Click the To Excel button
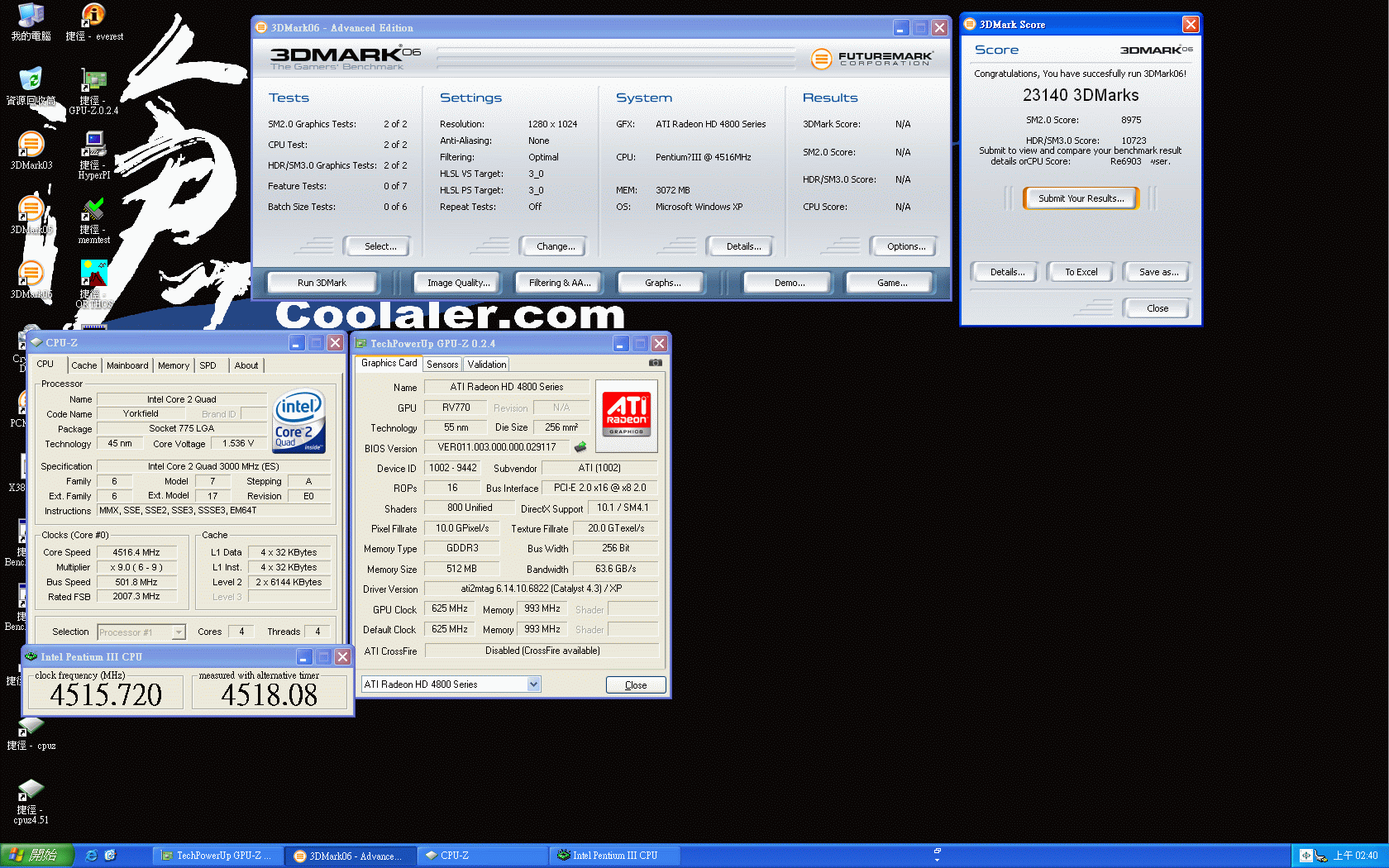1389x868 pixels. [x=1081, y=272]
